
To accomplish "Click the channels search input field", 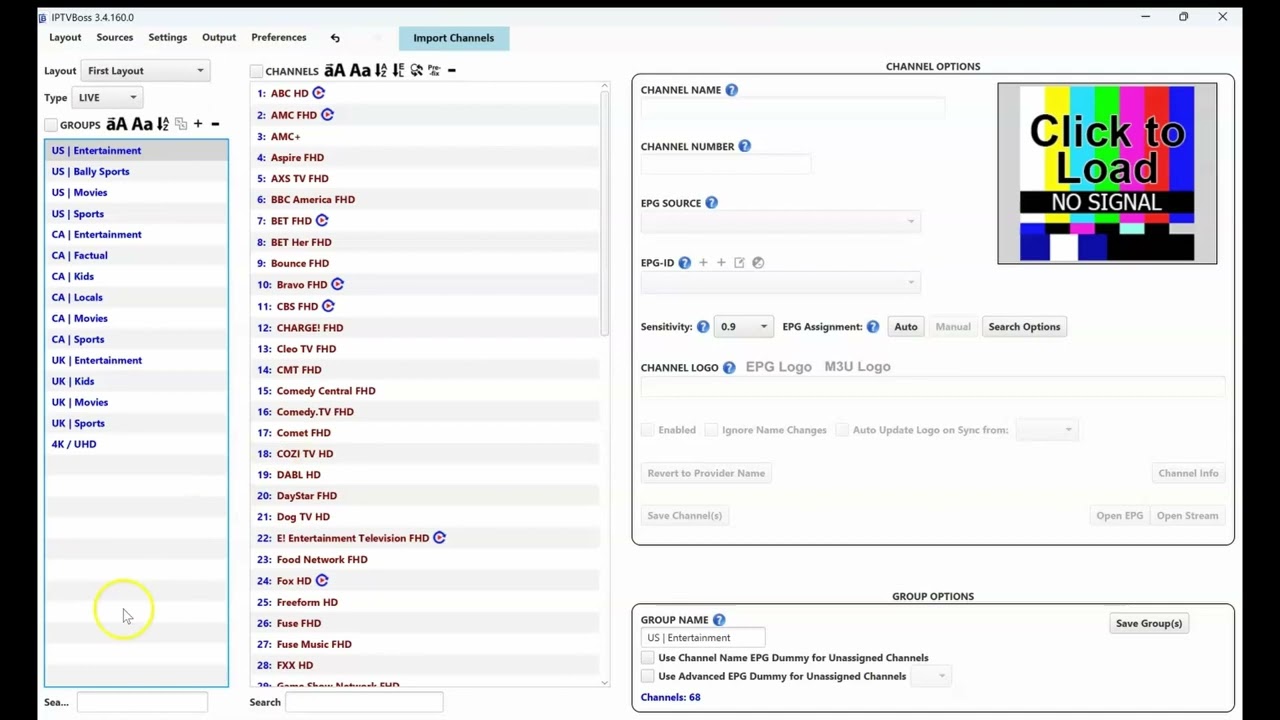I will click(x=364, y=703).
